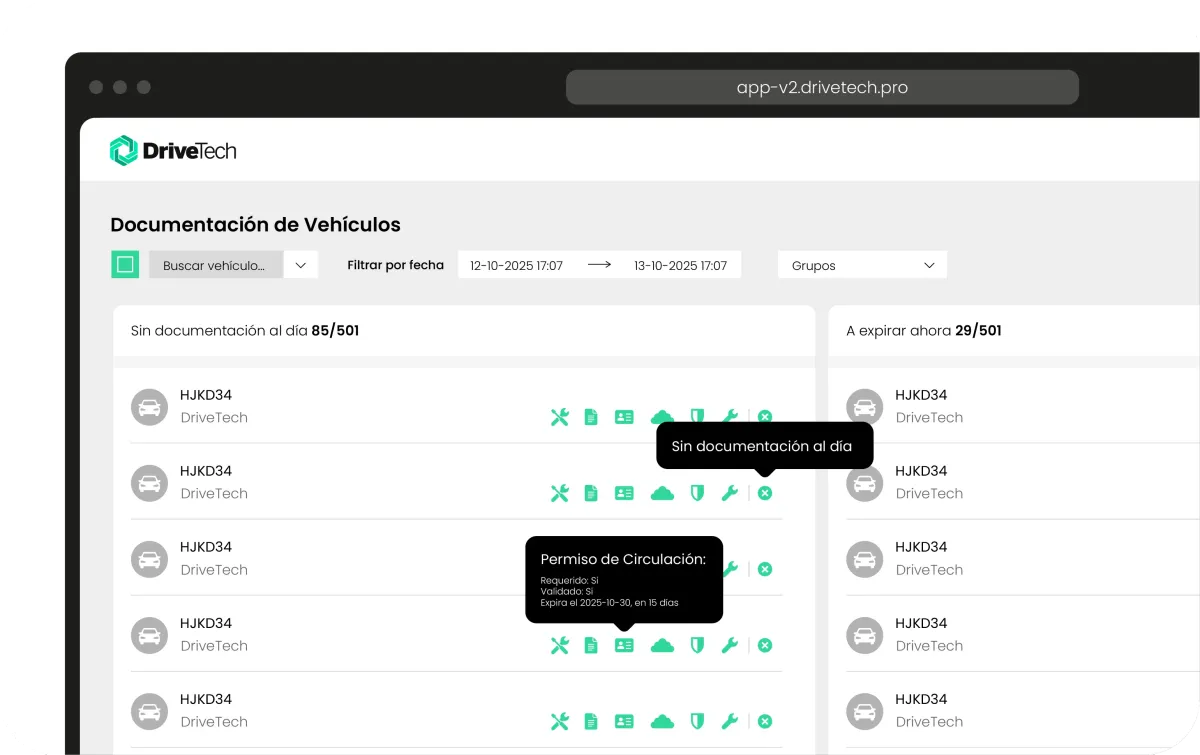Click X status icon in fourth vehicle row
The height and width of the screenshot is (755, 1200).
pos(765,645)
